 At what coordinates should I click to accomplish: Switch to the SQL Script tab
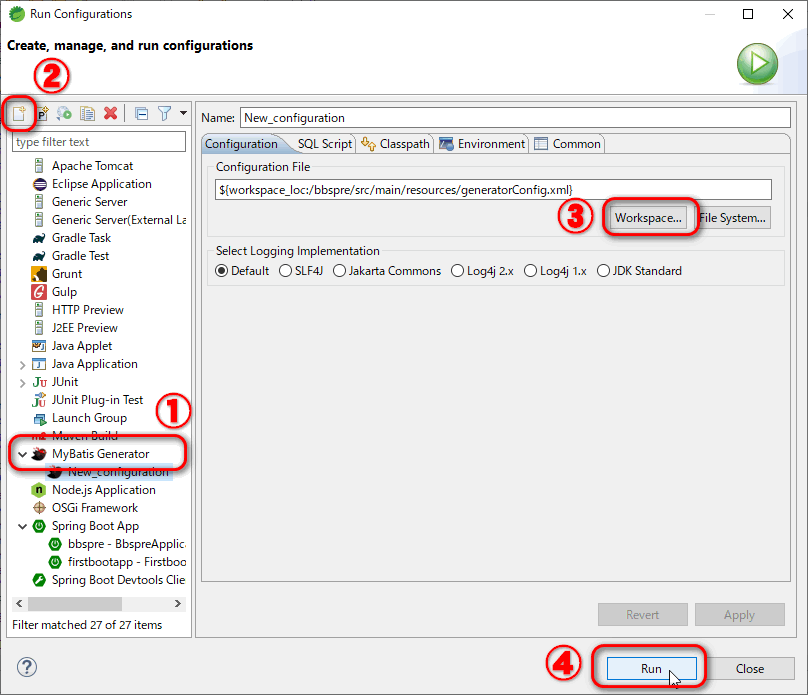(x=318, y=144)
